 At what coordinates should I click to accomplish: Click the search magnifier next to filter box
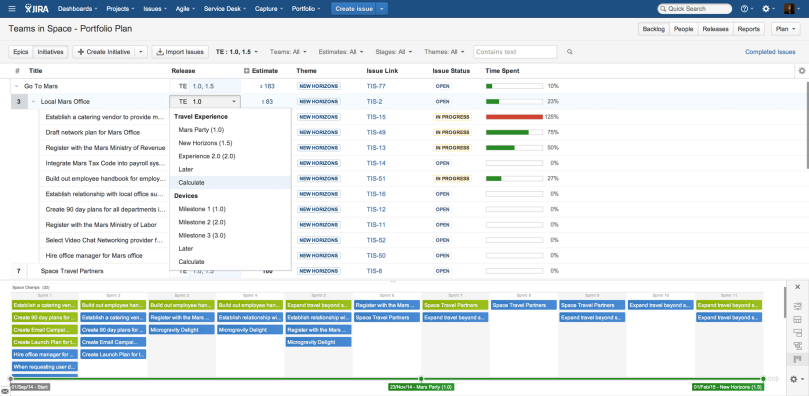point(570,52)
